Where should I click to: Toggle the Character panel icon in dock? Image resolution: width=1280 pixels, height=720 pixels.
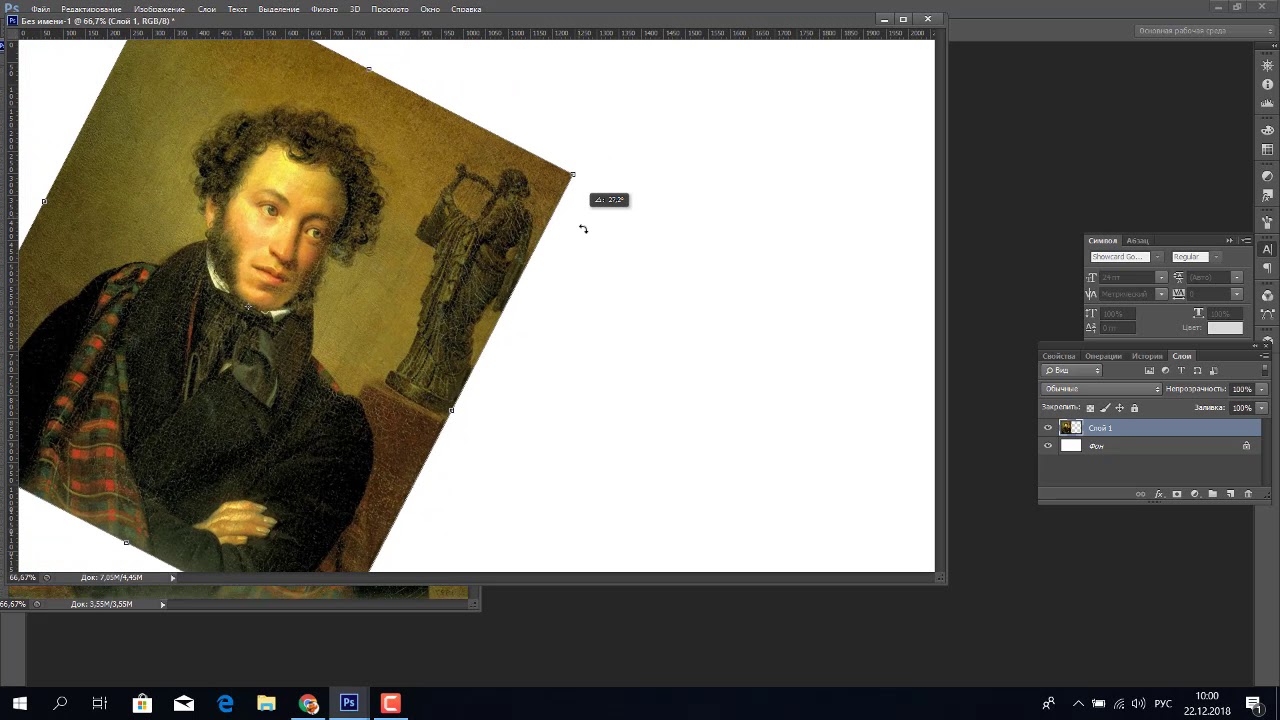(x=1268, y=249)
